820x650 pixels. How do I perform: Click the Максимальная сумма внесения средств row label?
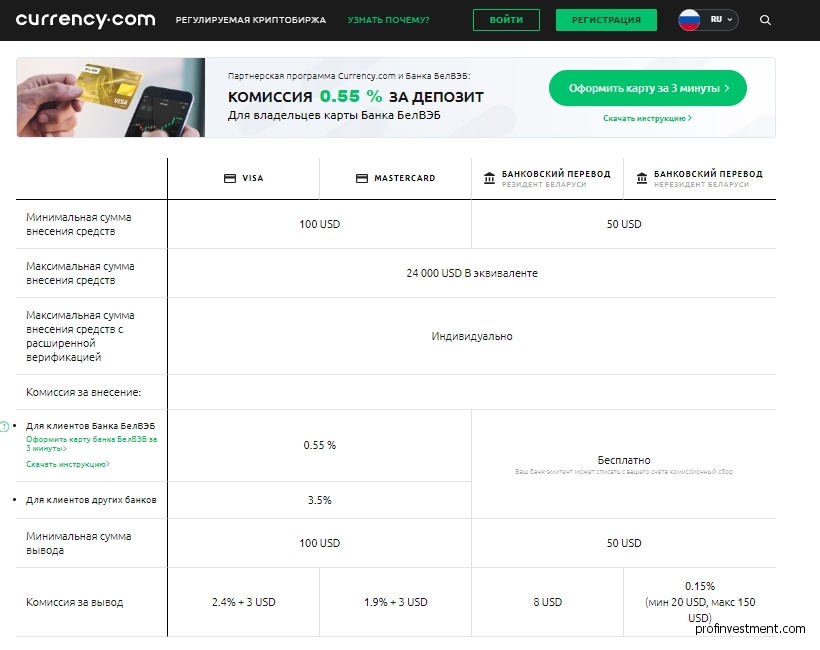[x=80, y=273]
